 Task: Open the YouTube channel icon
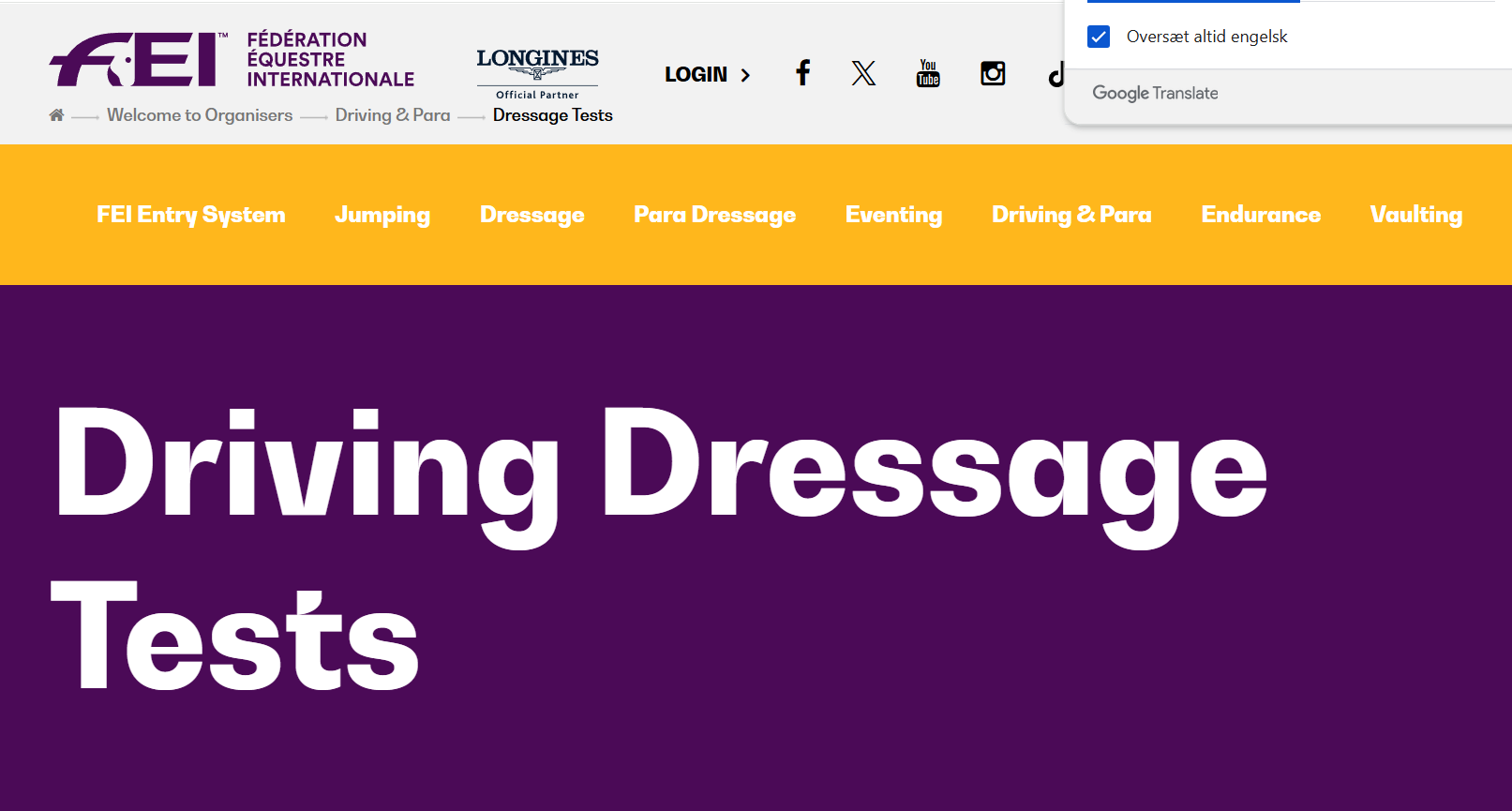click(928, 73)
